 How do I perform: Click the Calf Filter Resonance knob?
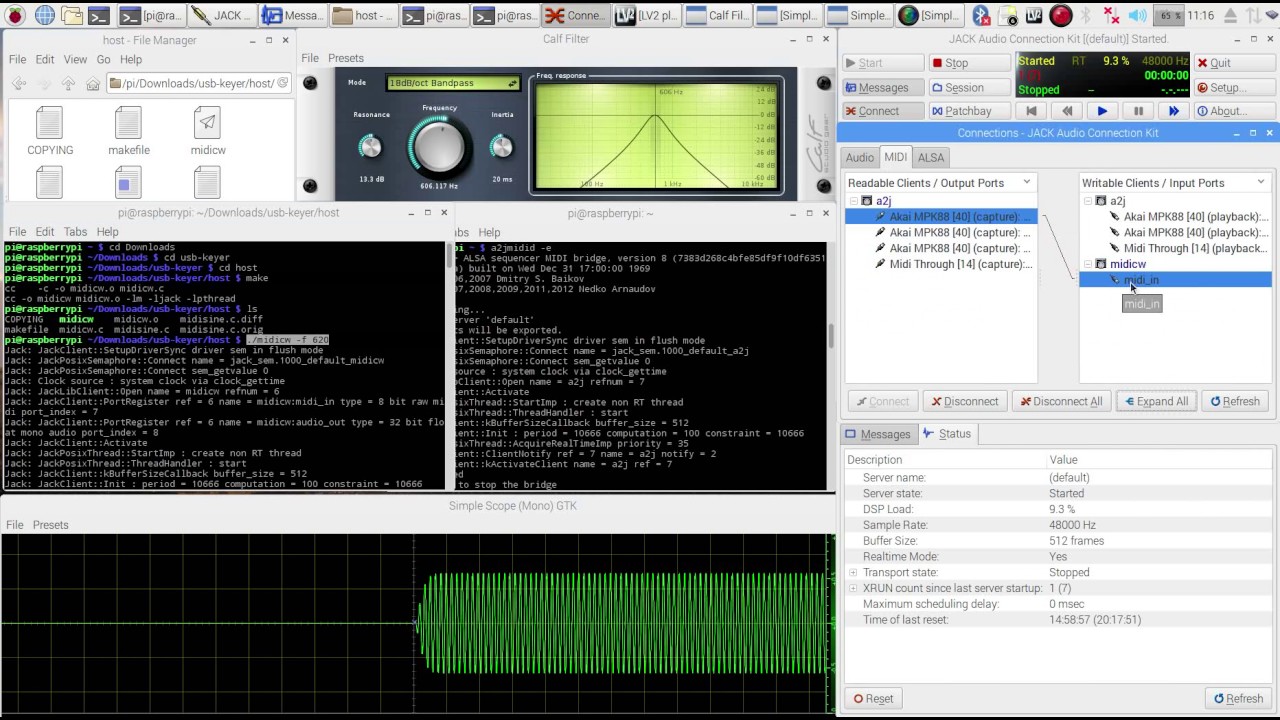coord(370,147)
